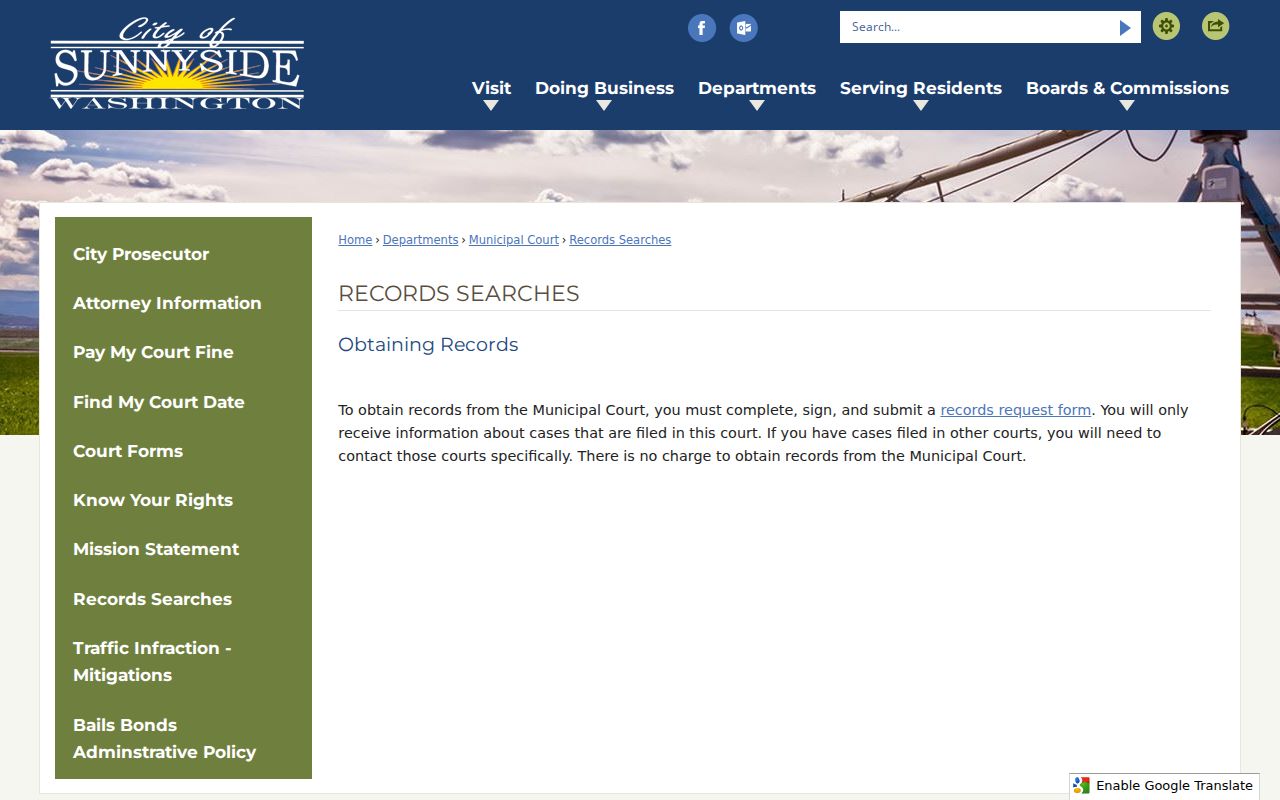
Task: Focus the site search field
Action: (976, 27)
